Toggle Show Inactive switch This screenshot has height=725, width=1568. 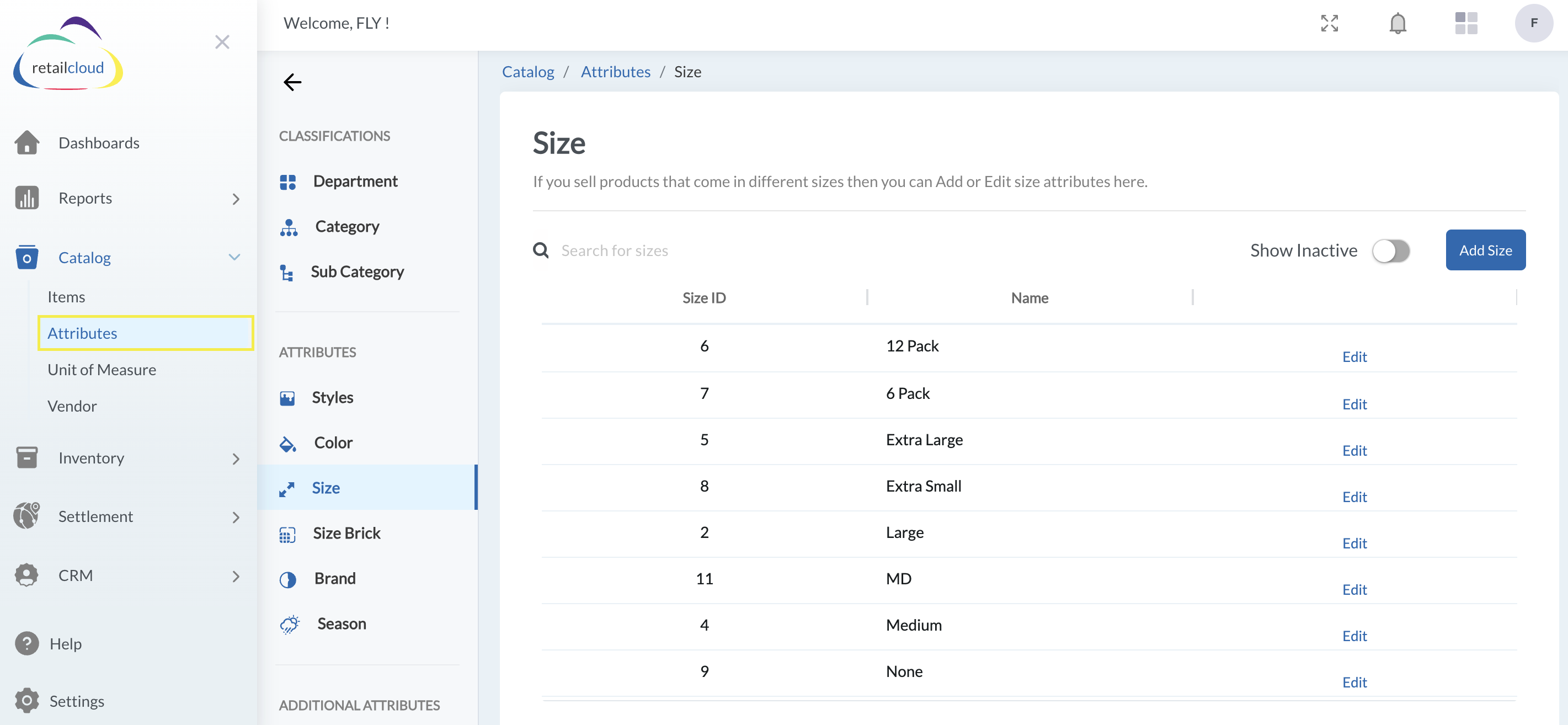coord(1390,250)
